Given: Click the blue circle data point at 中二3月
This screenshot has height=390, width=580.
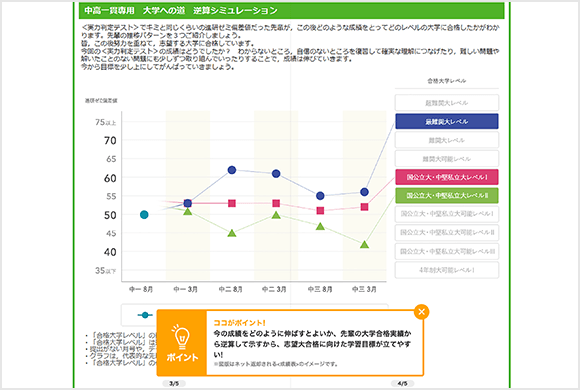Looking at the screenshot, I should pyautogui.click(x=276, y=174).
